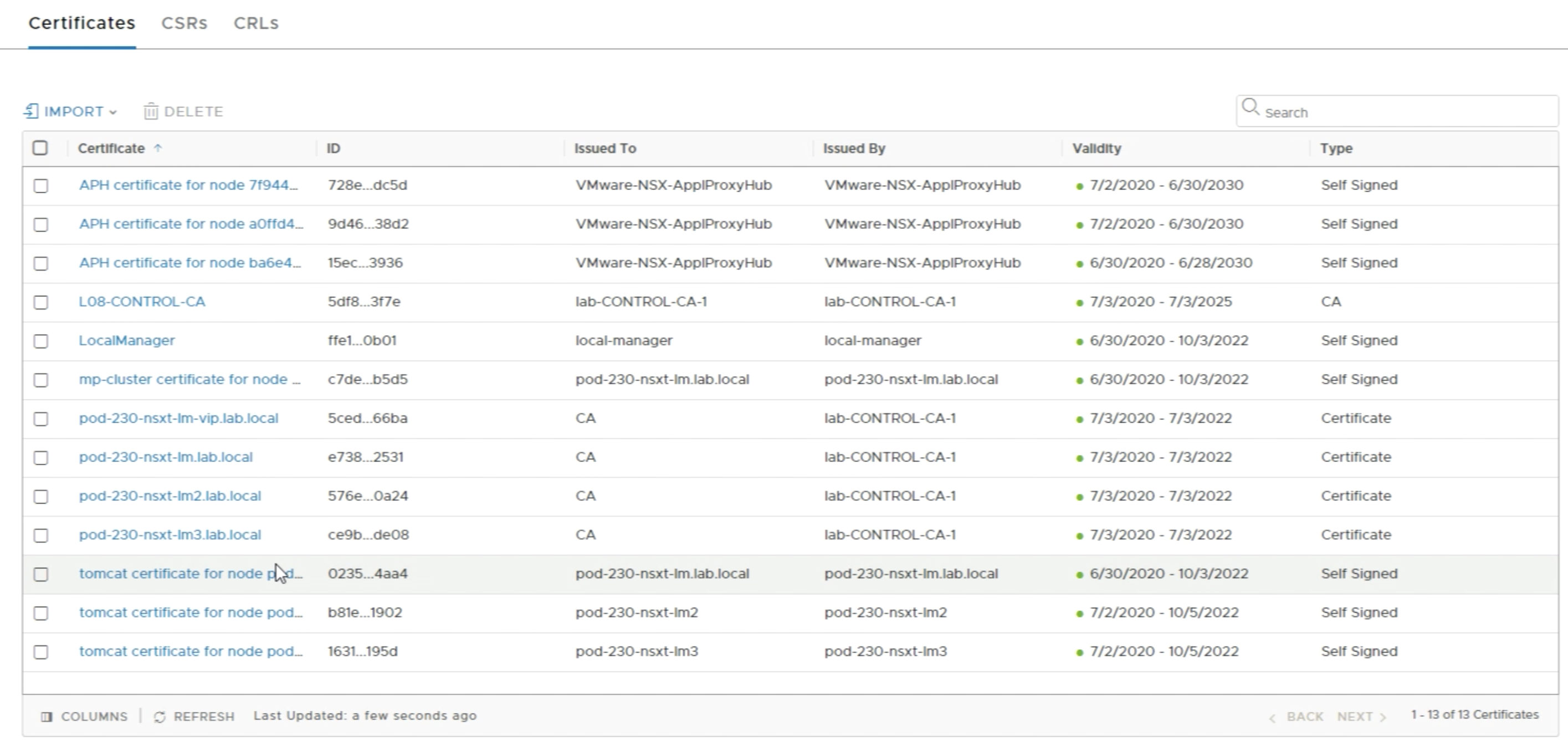The width and height of the screenshot is (1568, 749).
Task: Click the Back pagination chevron
Action: point(1272,718)
